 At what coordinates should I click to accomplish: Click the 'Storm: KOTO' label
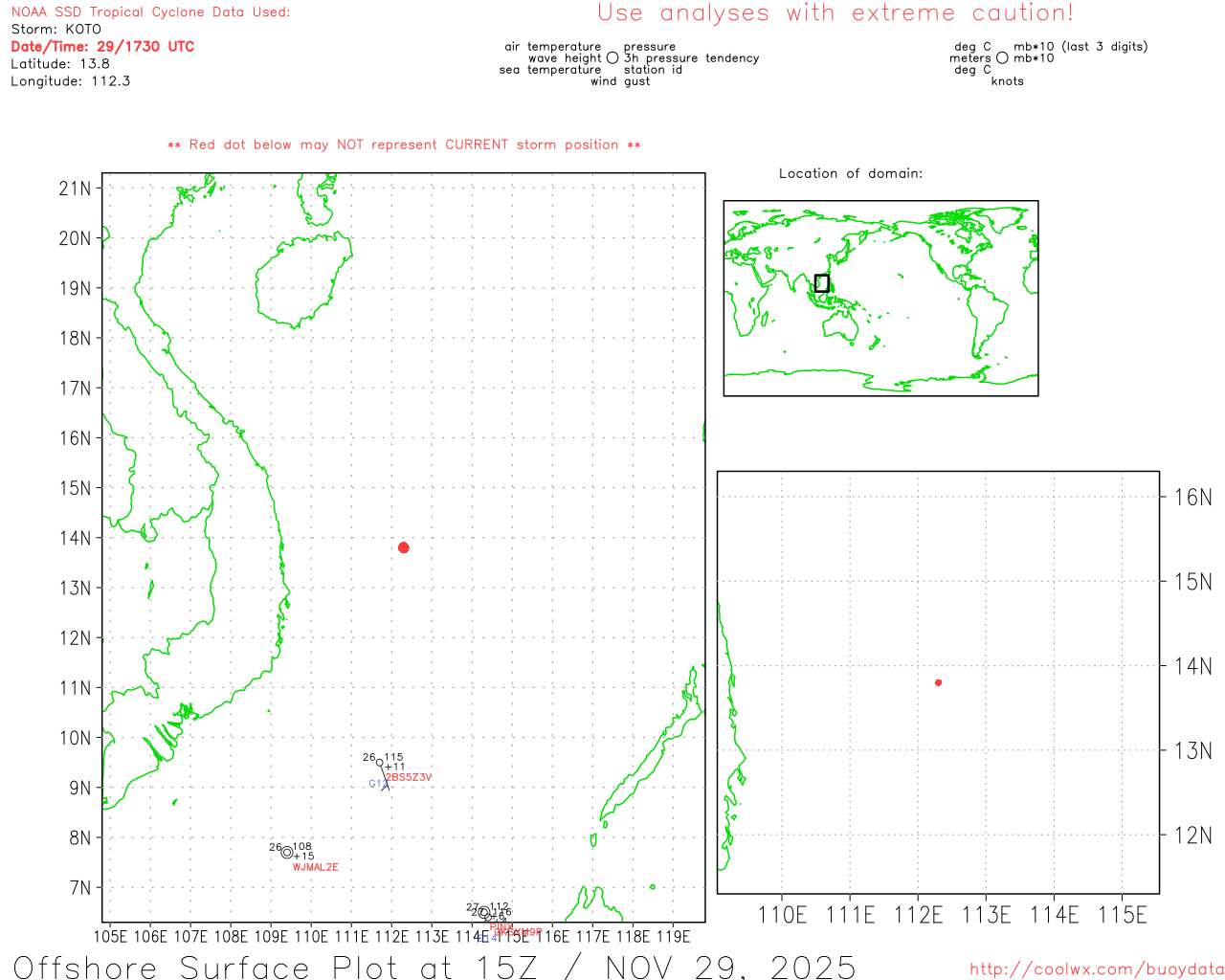point(56,29)
